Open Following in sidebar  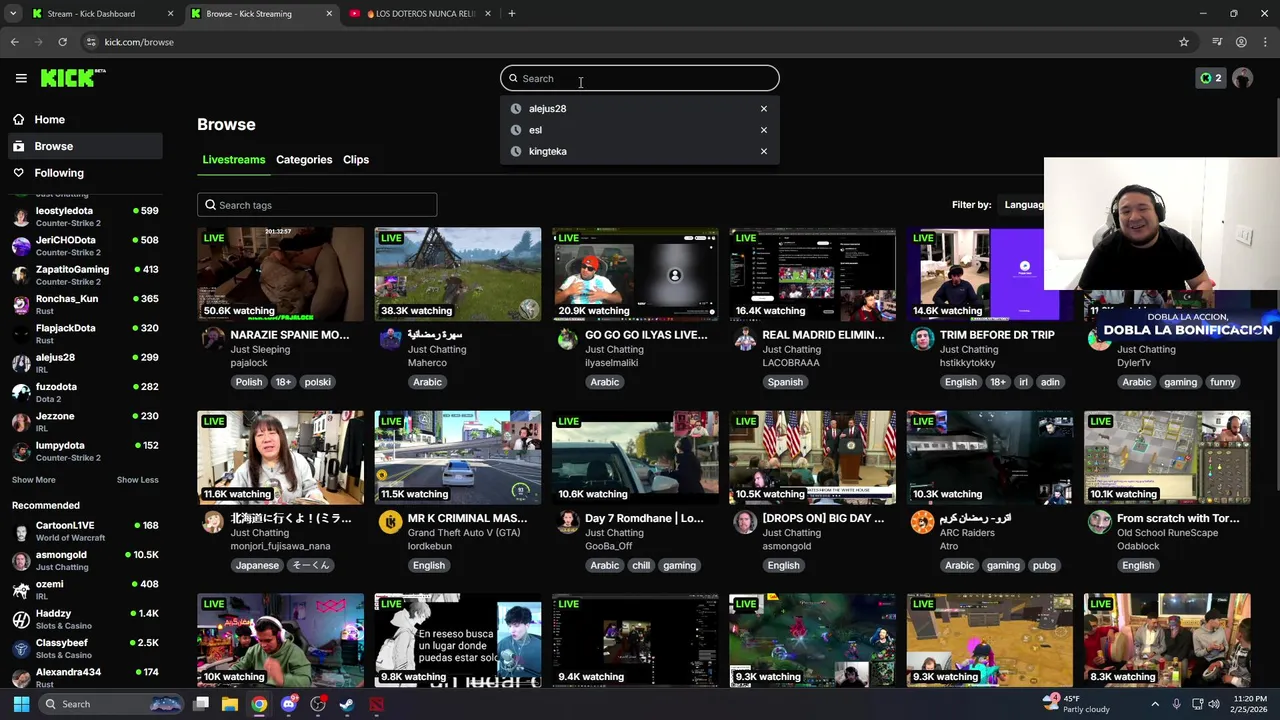(84, 173)
